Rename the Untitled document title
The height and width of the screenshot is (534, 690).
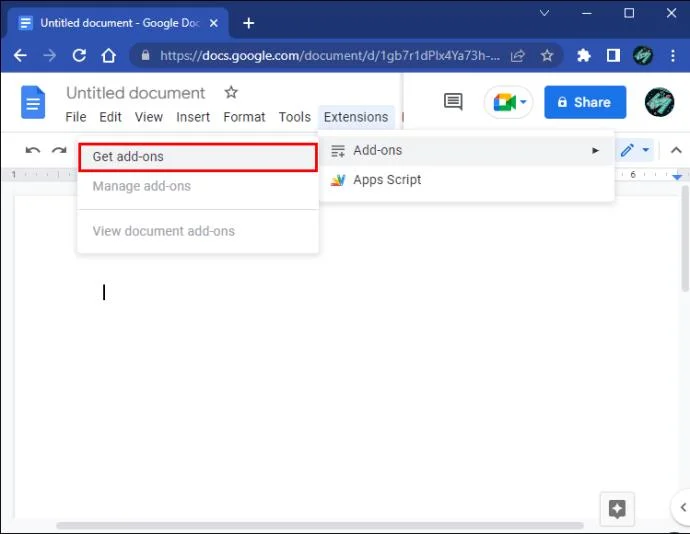point(136,93)
